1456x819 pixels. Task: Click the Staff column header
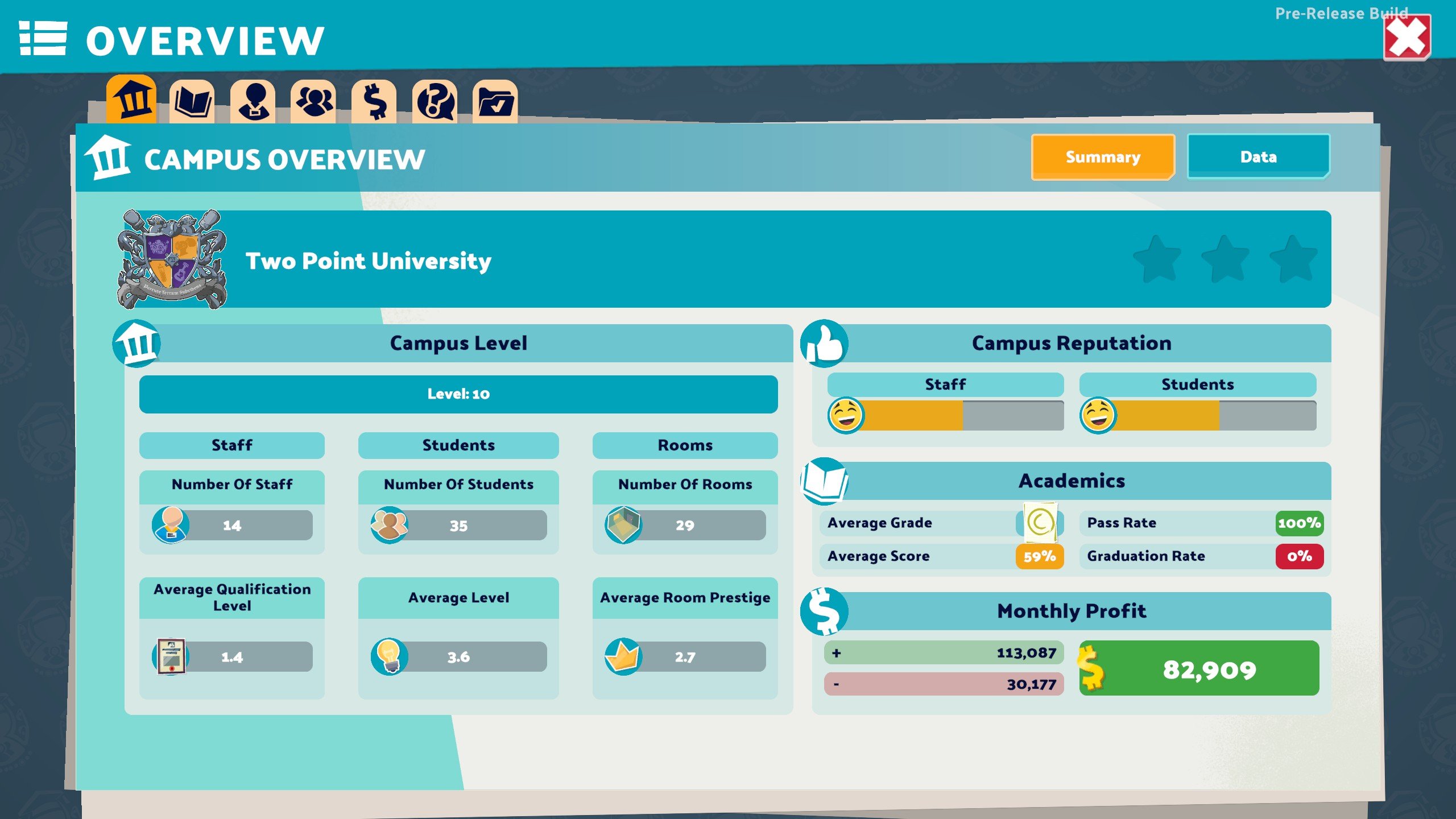click(x=232, y=445)
